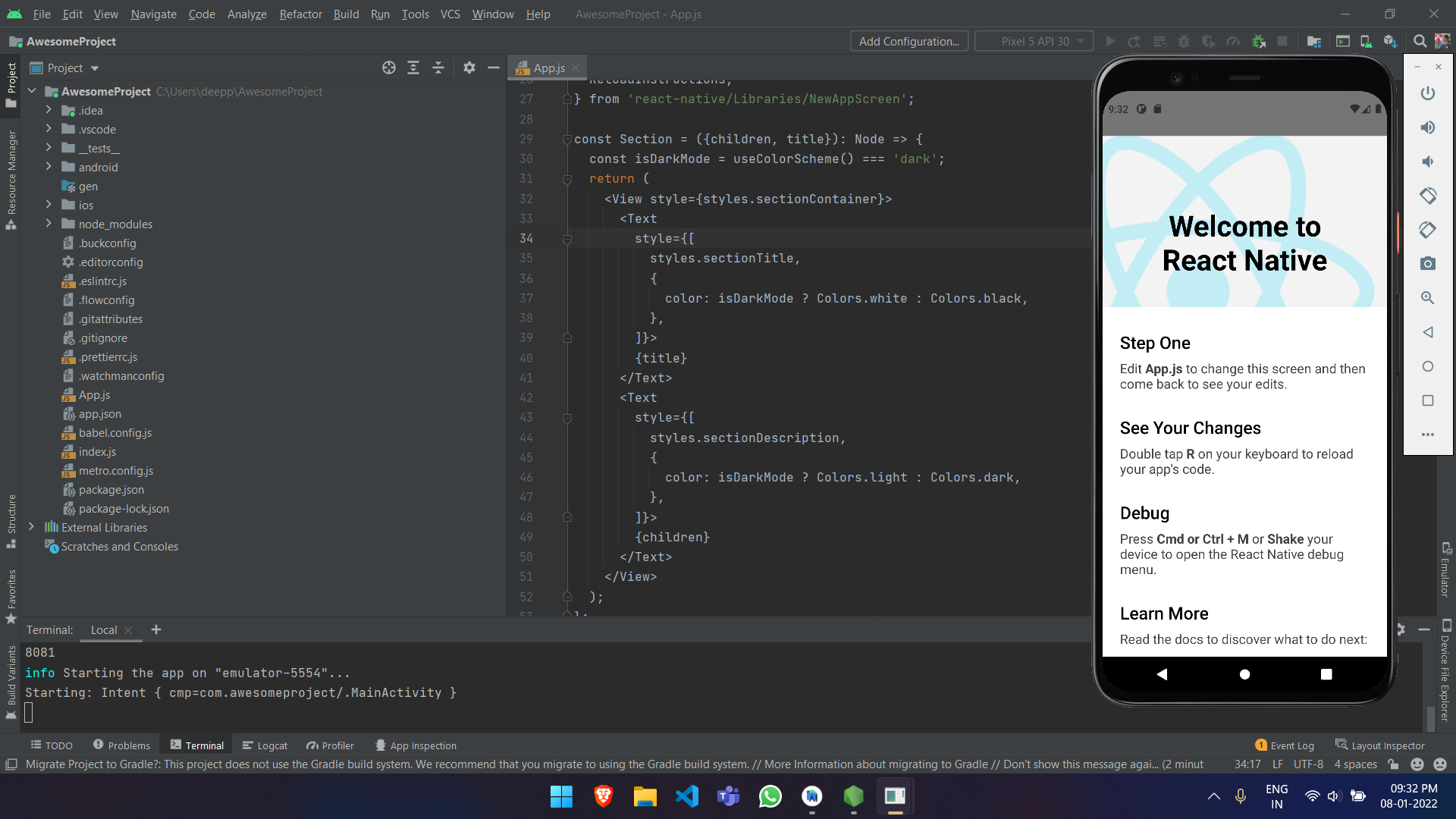Toggle the Favorites side tab
Screen dimensions: 1456x819
[x=11, y=596]
